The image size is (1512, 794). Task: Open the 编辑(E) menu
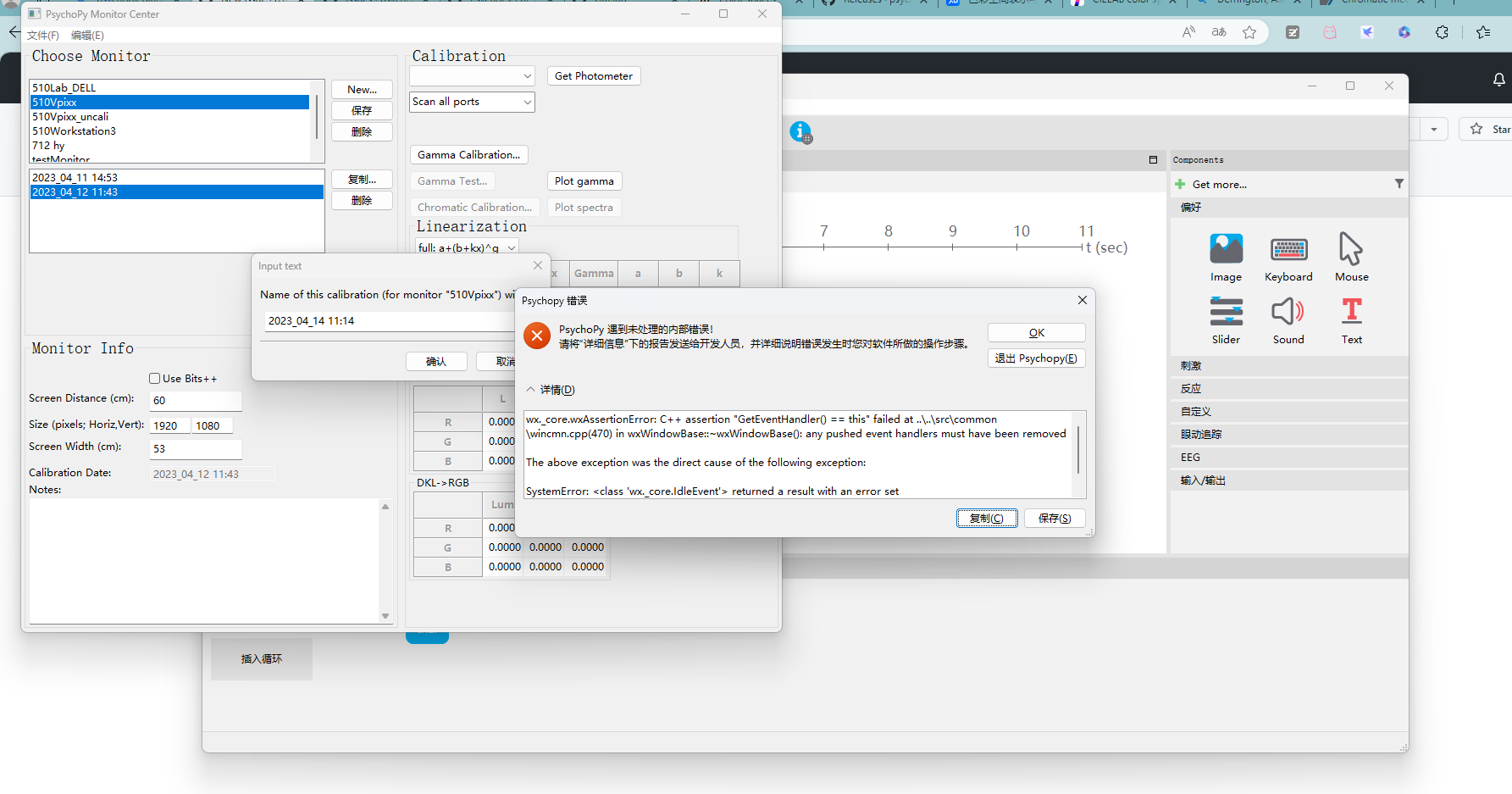coord(86,35)
